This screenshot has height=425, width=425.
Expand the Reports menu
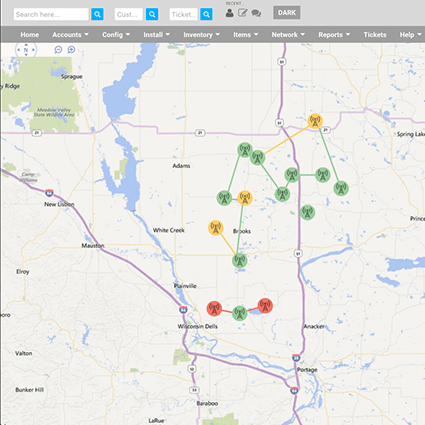pyautogui.click(x=334, y=35)
